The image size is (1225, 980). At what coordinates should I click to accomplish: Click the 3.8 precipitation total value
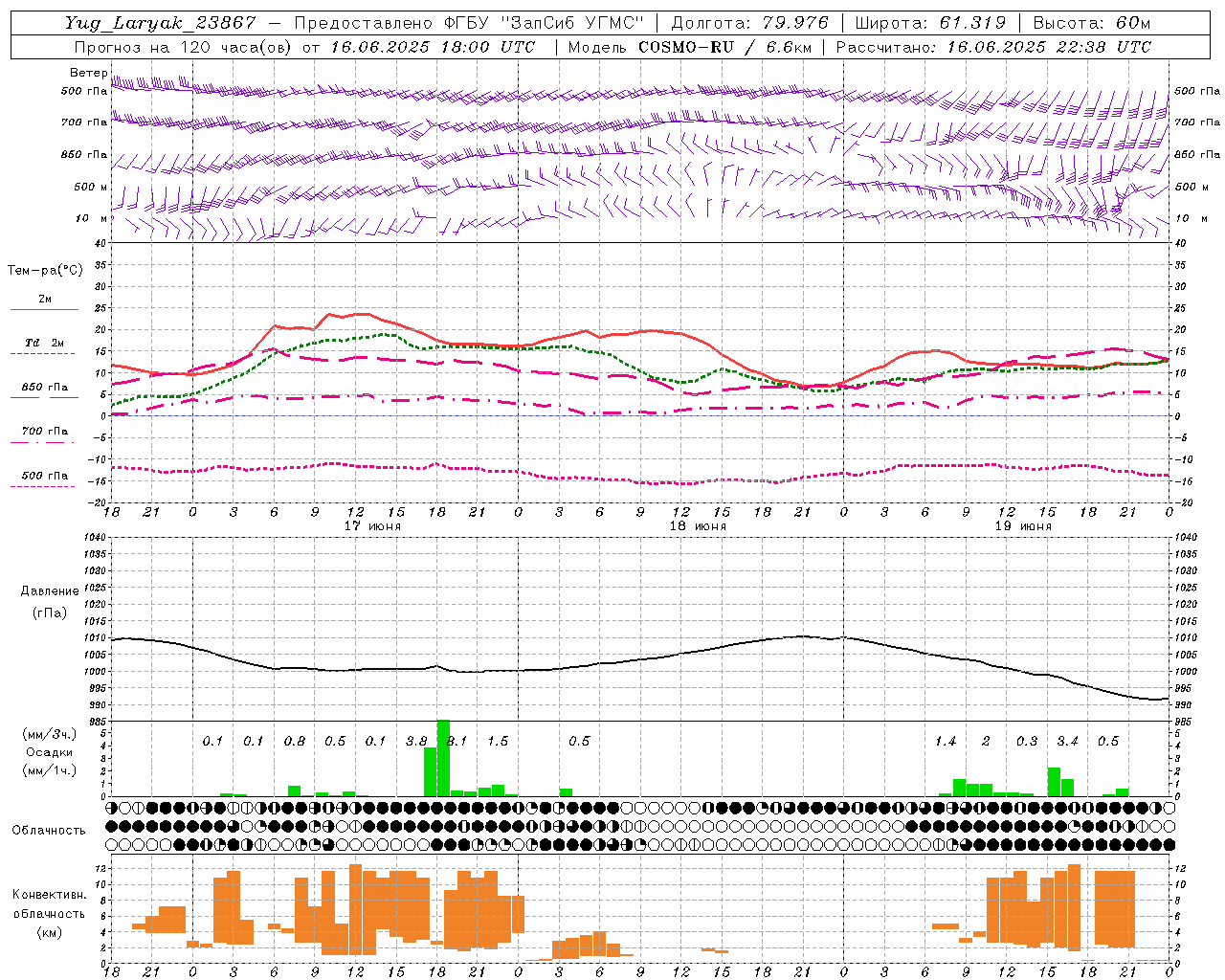tap(416, 741)
